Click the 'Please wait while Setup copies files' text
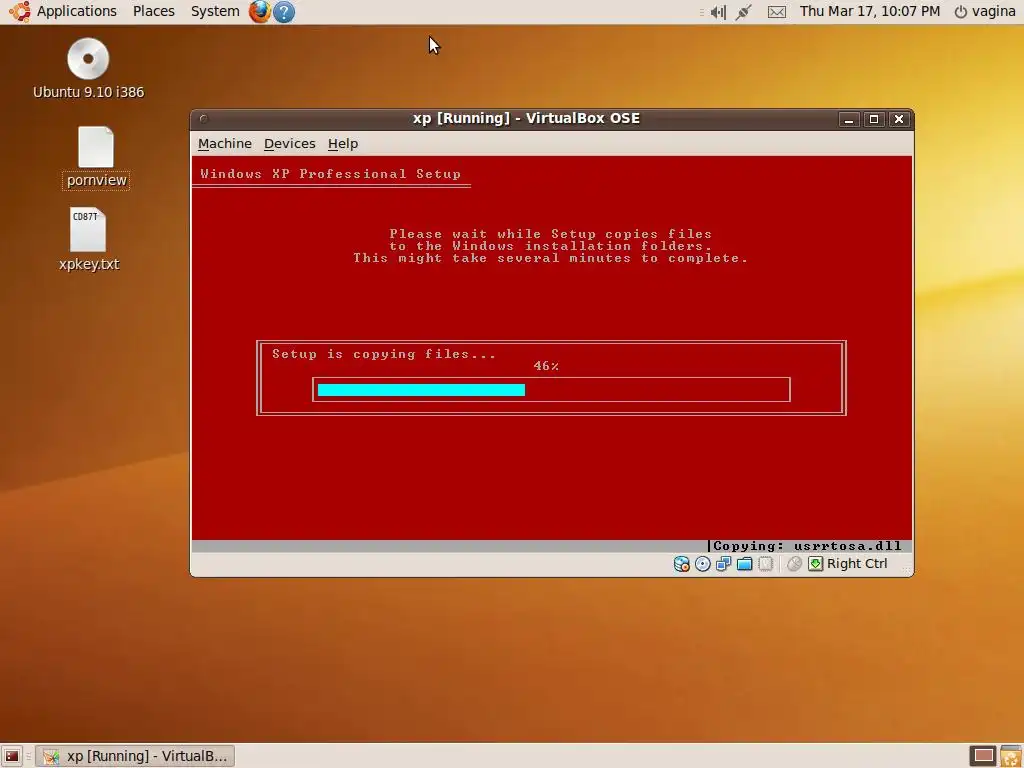The width and height of the screenshot is (1024, 768). click(551, 234)
